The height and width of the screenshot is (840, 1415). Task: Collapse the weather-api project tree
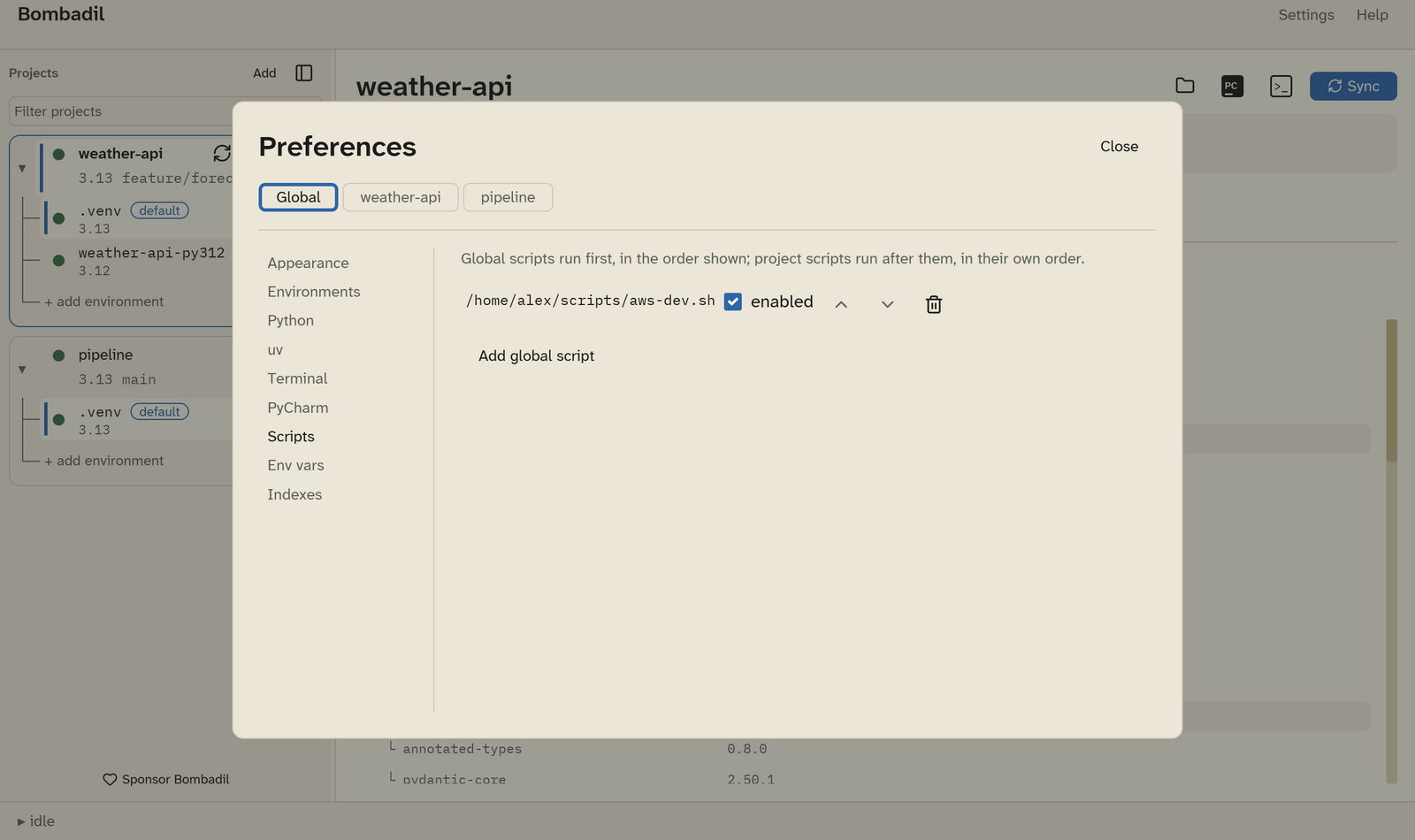click(x=22, y=168)
